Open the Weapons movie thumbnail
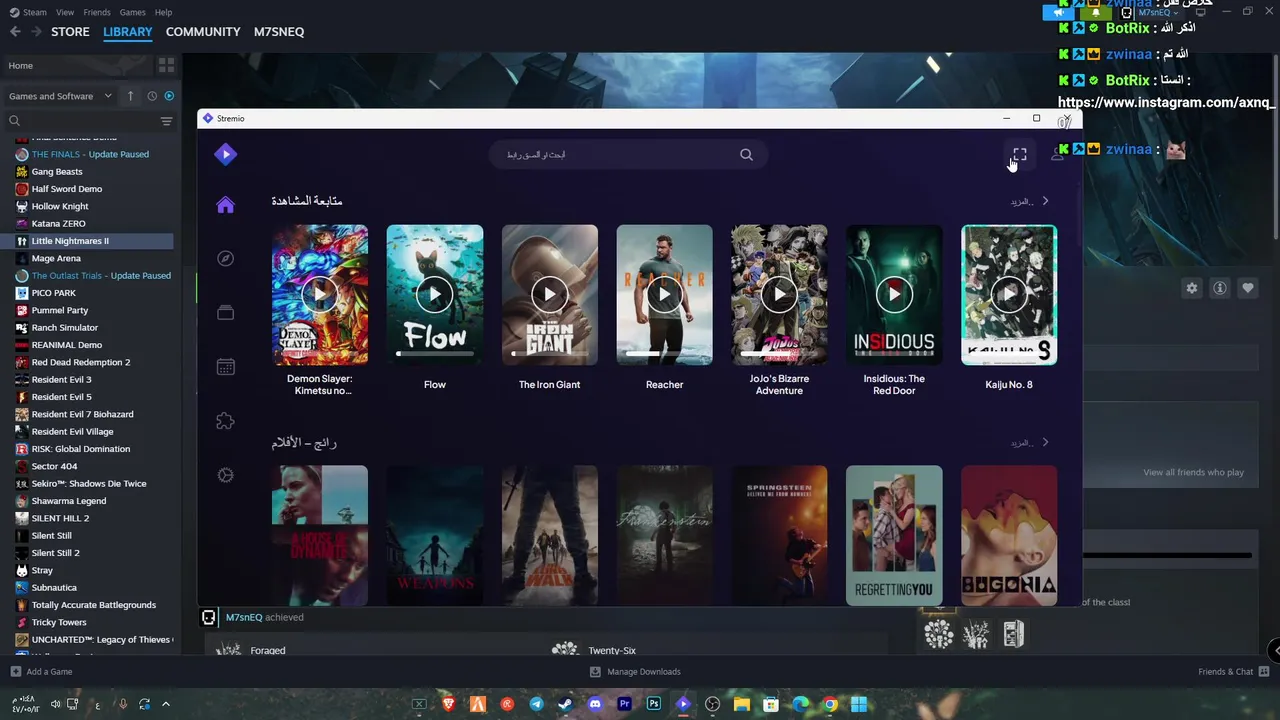 tap(435, 535)
